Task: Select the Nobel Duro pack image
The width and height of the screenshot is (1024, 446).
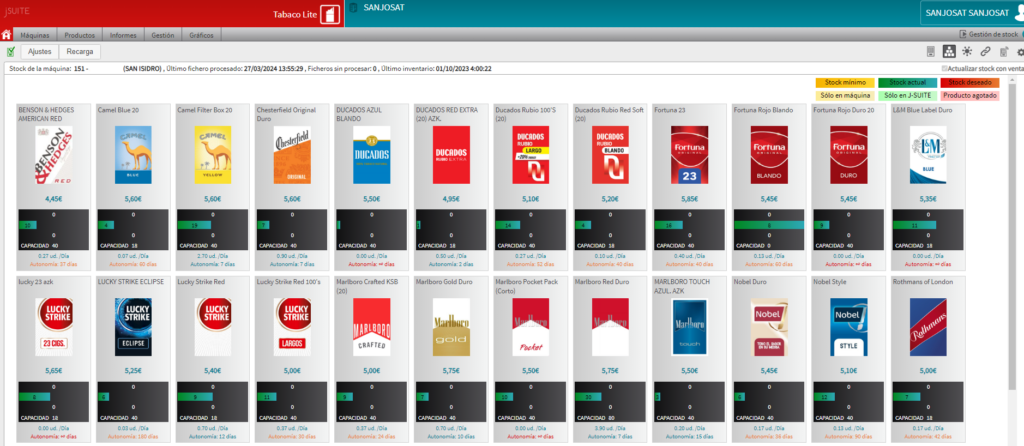Action: click(x=769, y=327)
